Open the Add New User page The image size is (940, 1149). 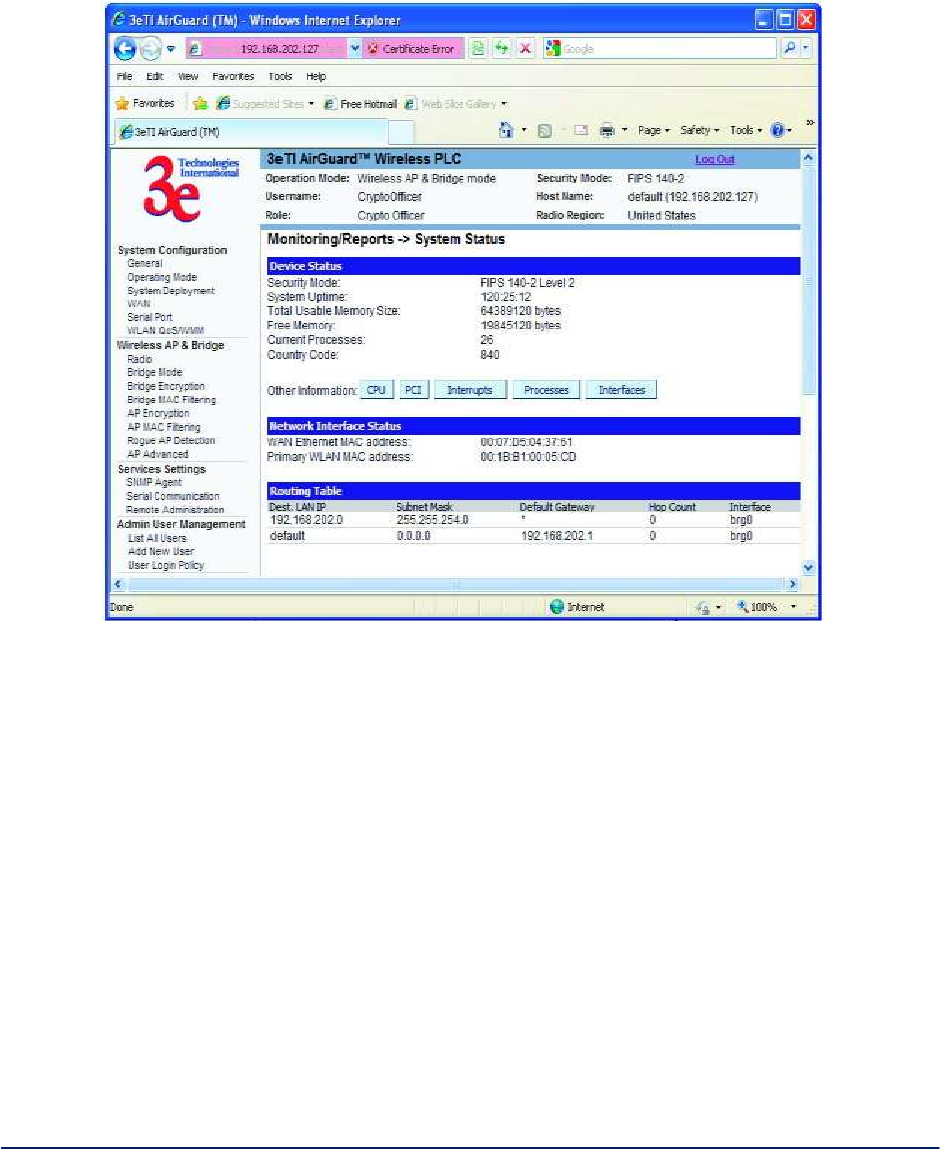point(160,551)
